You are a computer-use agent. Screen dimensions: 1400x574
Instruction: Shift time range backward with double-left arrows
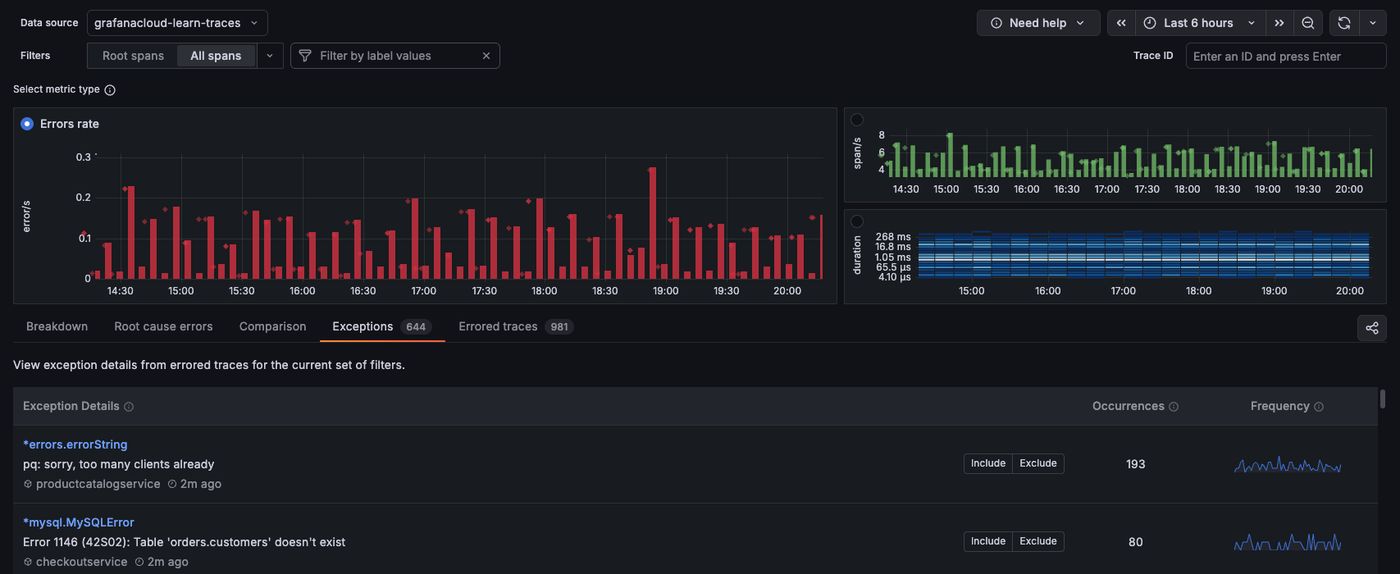click(x=1121, y=23)
